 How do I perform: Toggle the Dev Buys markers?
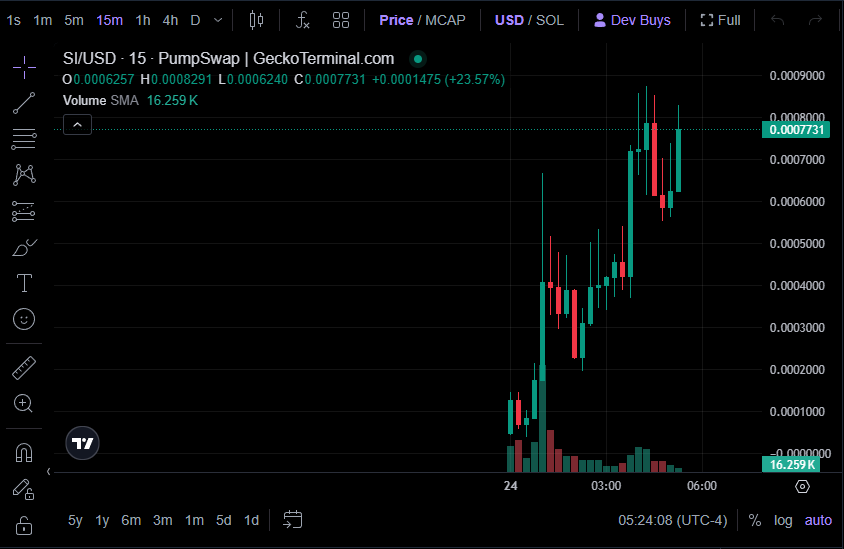point(632,20)
